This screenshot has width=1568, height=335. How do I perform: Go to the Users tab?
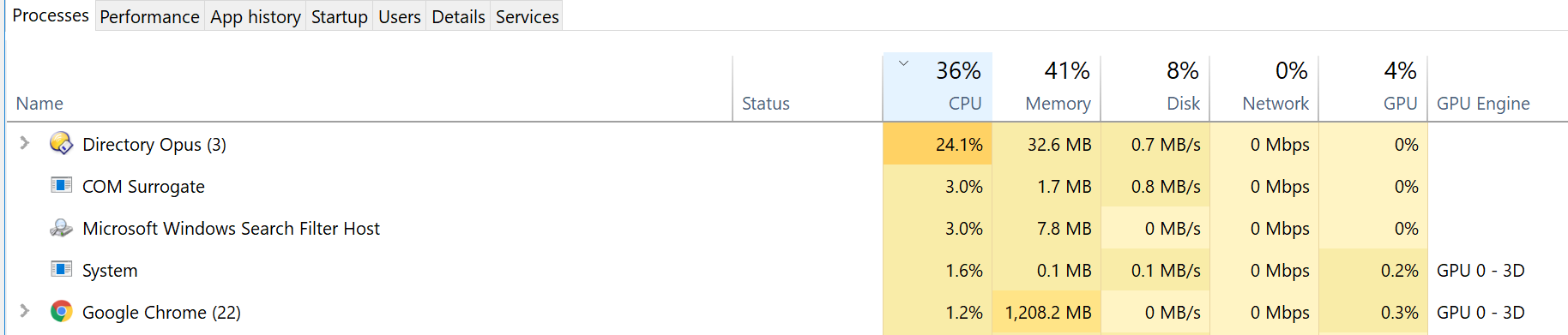tap(400, 16)
